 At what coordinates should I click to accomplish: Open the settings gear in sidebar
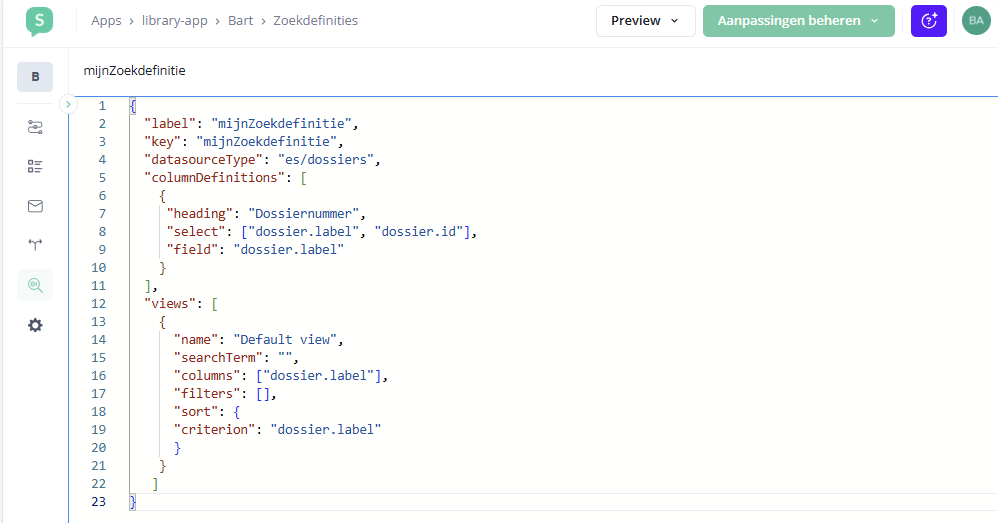35,325
